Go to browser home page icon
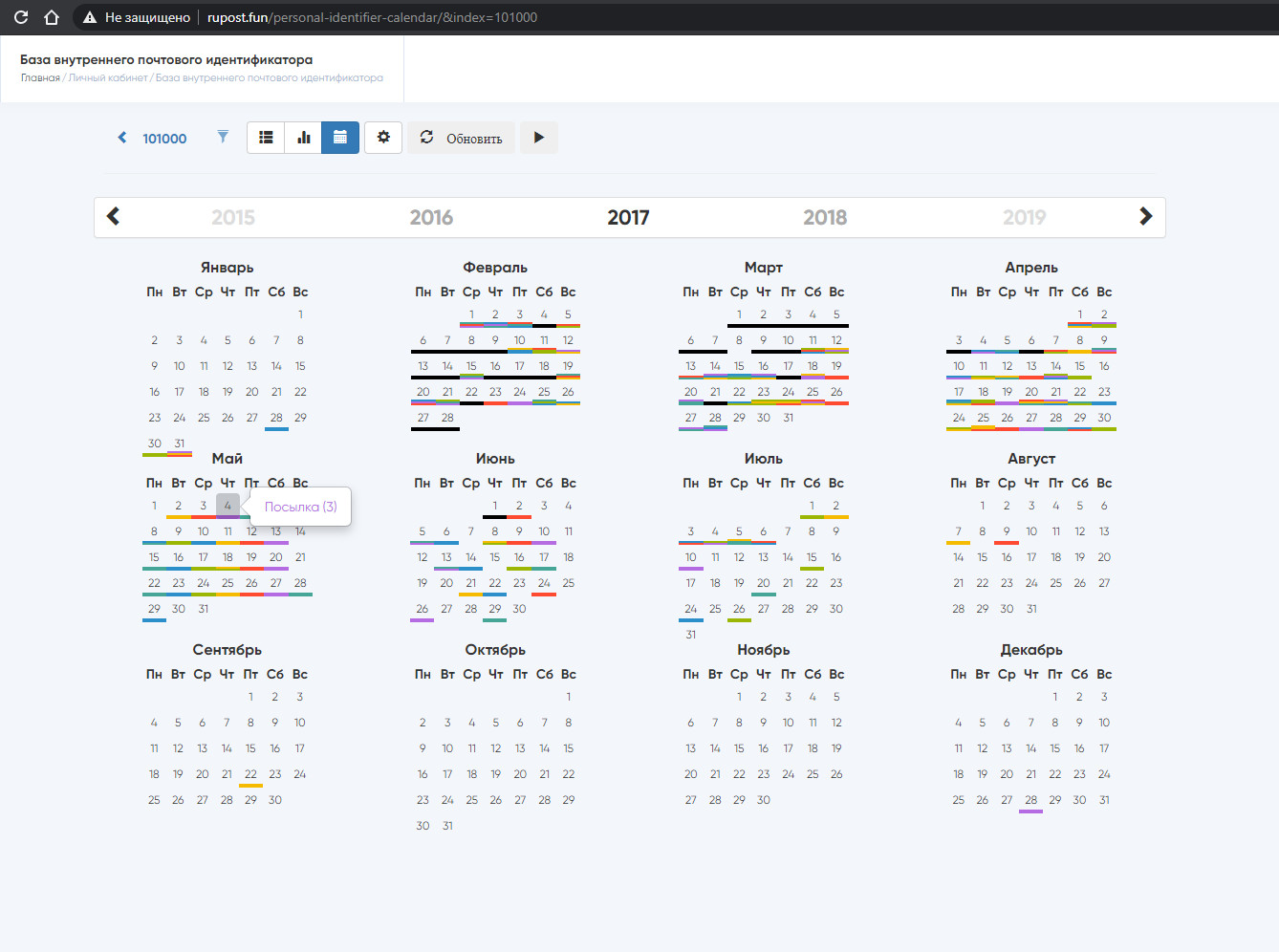Viewport: 1279px width, 952px height. [x=52, y=17]
